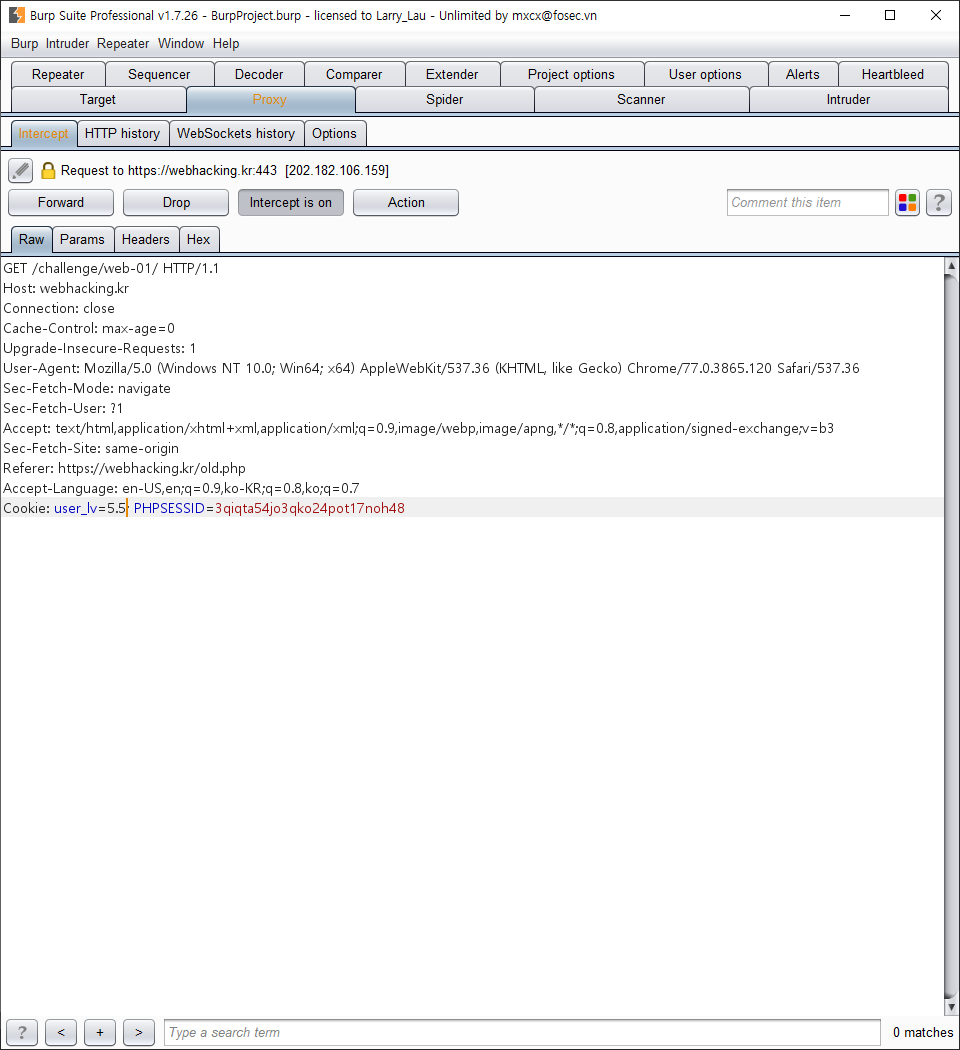
Task: Click the request editor vertical scrollbar track
Action: [951, 636]
